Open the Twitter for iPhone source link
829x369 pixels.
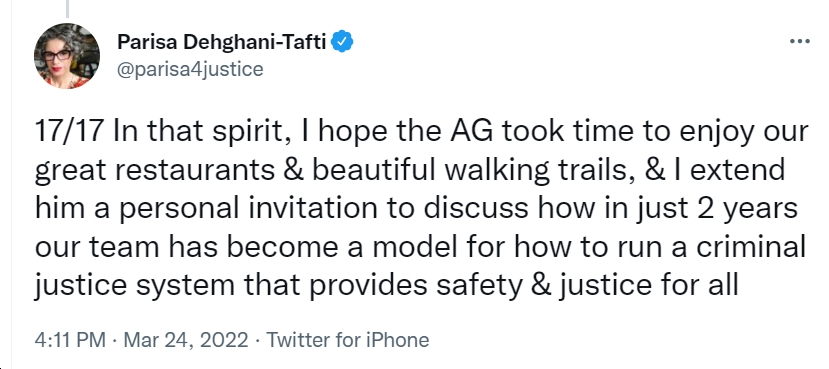click(x=347, y=340)
